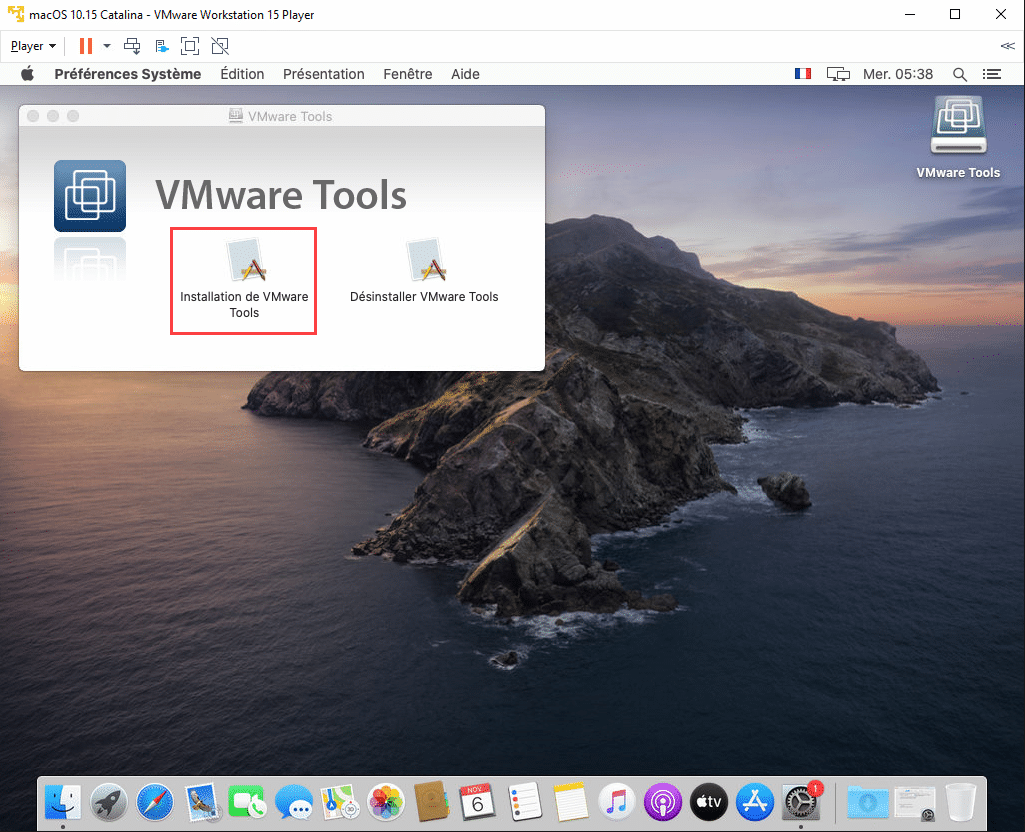Open the Fenêtre menu
Screen dimensions: 1025x832
408,74
